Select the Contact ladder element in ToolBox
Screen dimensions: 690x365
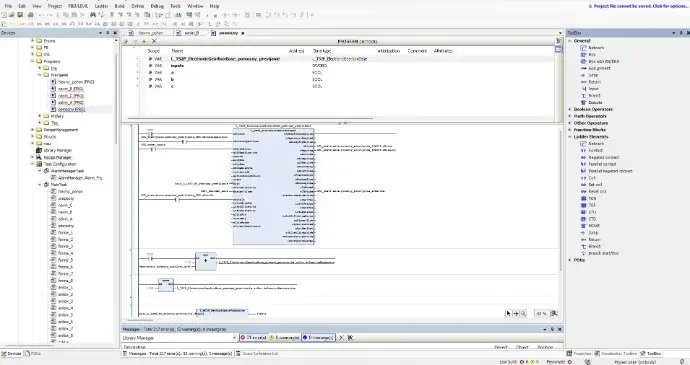(592, 150)
